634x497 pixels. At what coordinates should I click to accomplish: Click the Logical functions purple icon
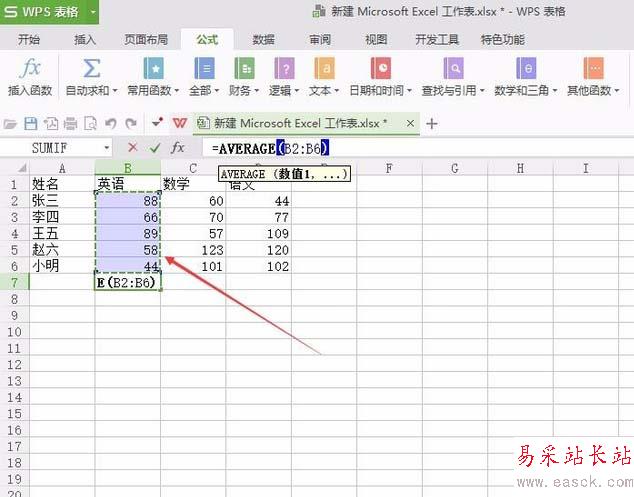[284, 68]
